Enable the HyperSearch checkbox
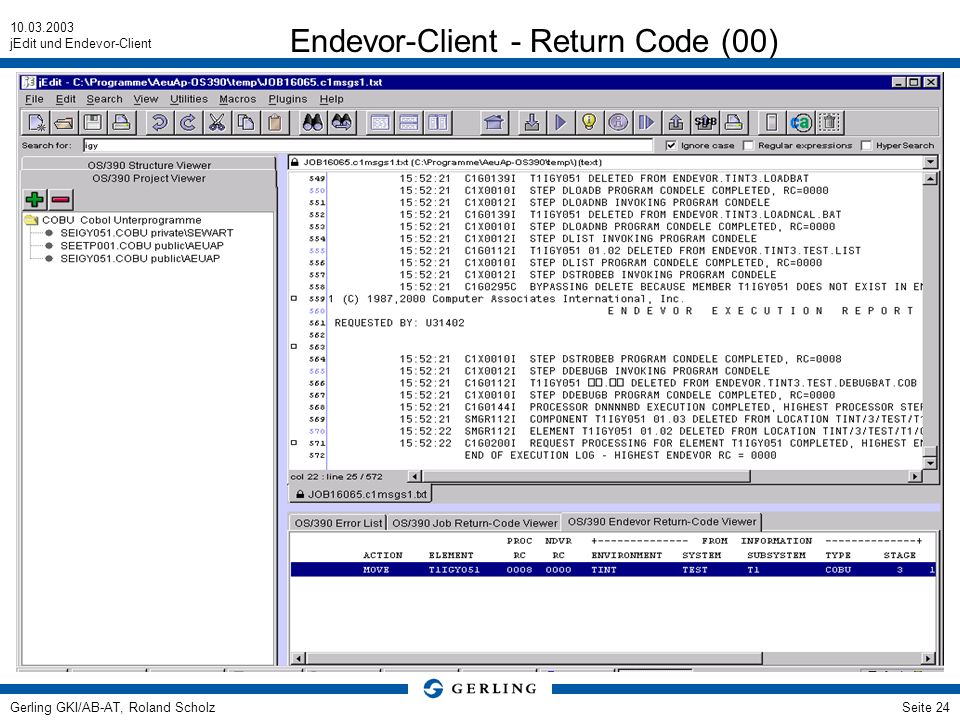This screenshot has height=720, width=960. (x=866, y=145)
